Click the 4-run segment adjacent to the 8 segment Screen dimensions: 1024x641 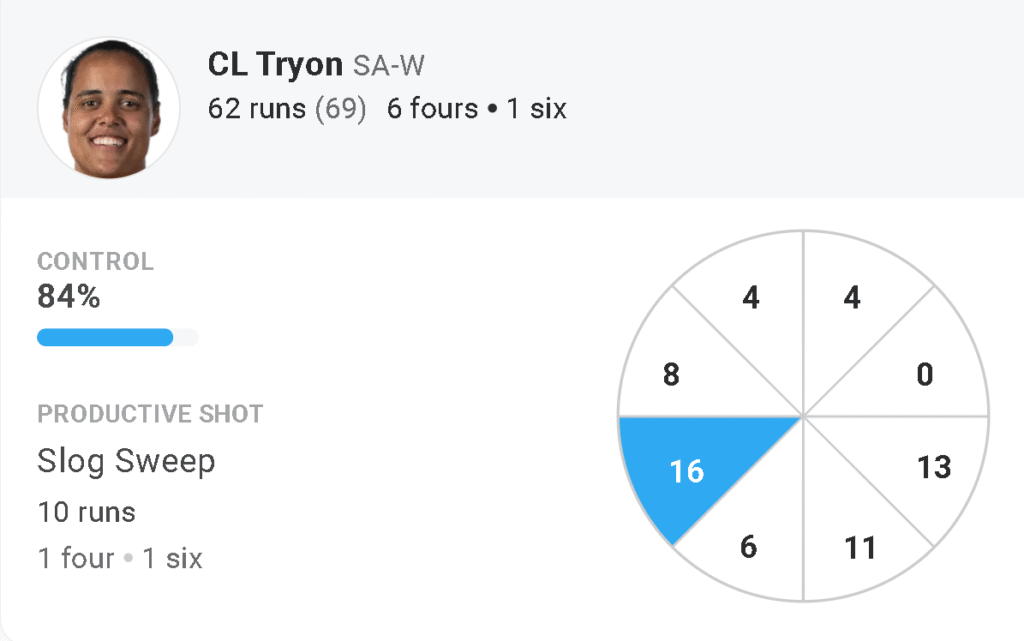pyautogui.click(x=751, y=297)
